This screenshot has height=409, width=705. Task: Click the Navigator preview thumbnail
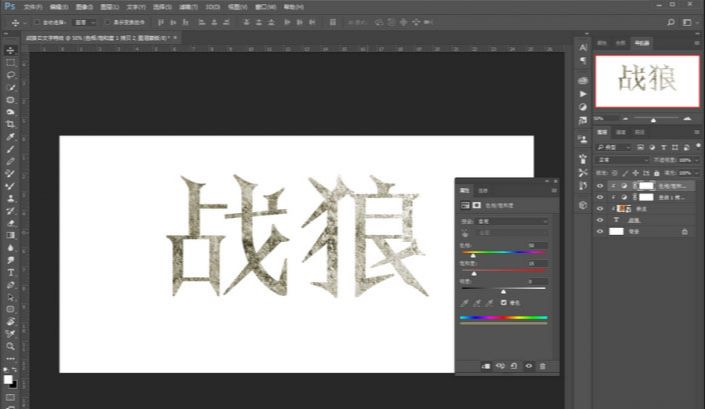point(647,81)
